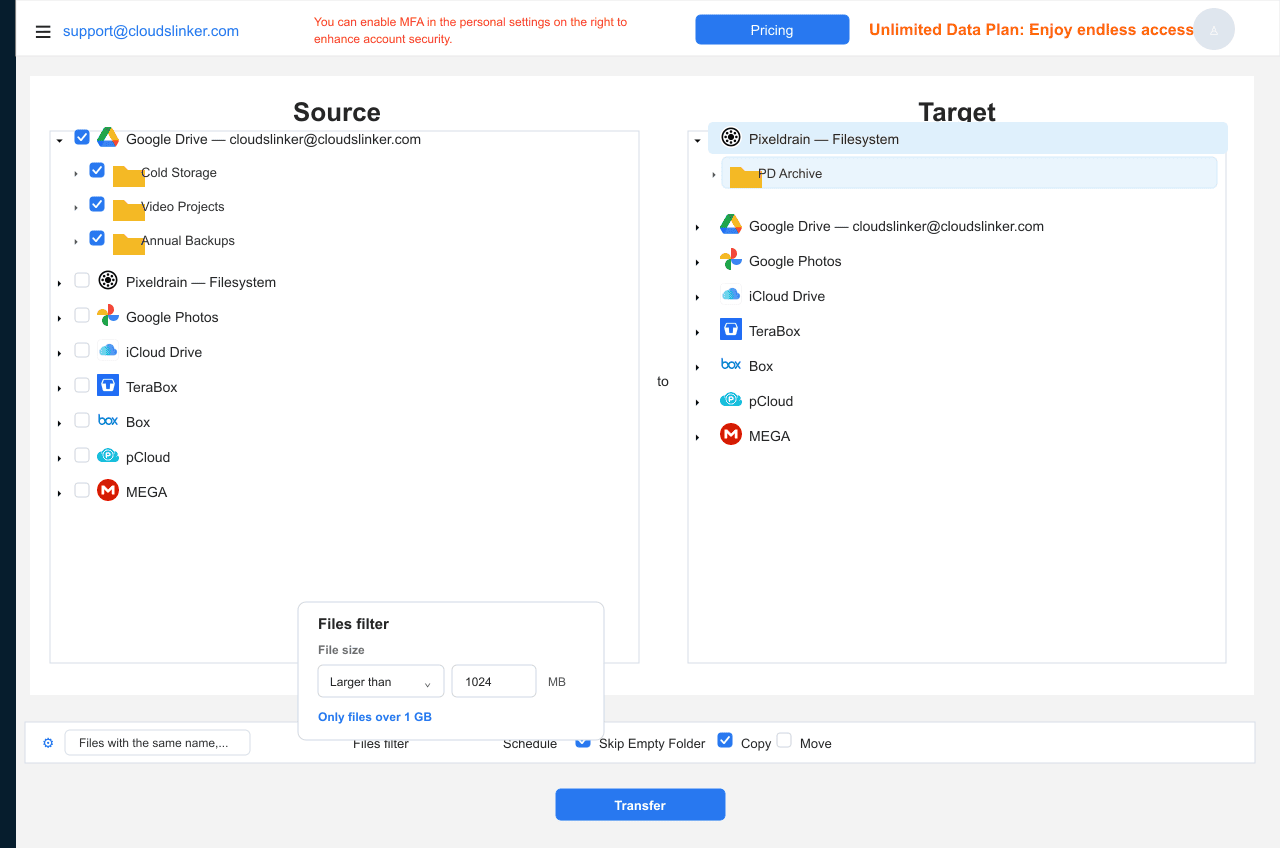Click the TeraBox icon in Target

coord(731,330)
